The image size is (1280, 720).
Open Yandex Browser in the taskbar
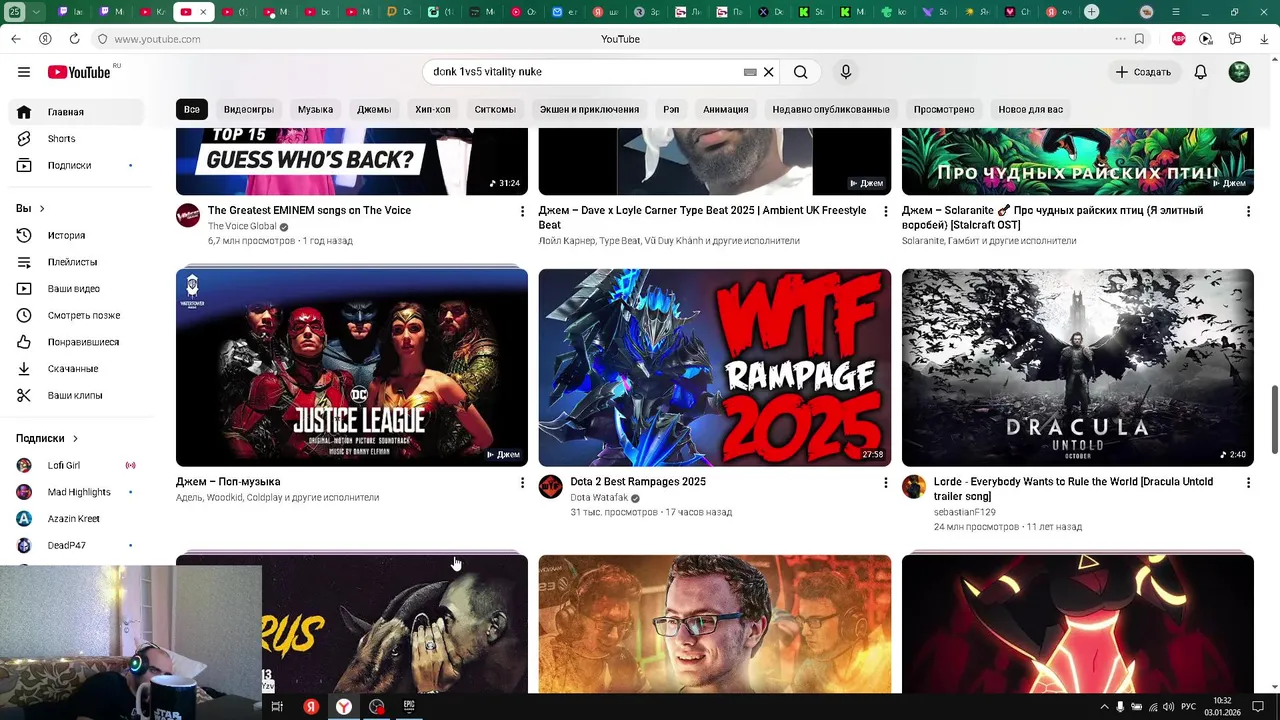click(343, 706)
